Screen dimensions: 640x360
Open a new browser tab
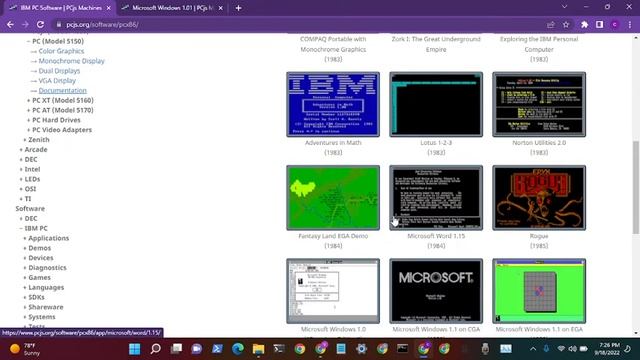238,8
